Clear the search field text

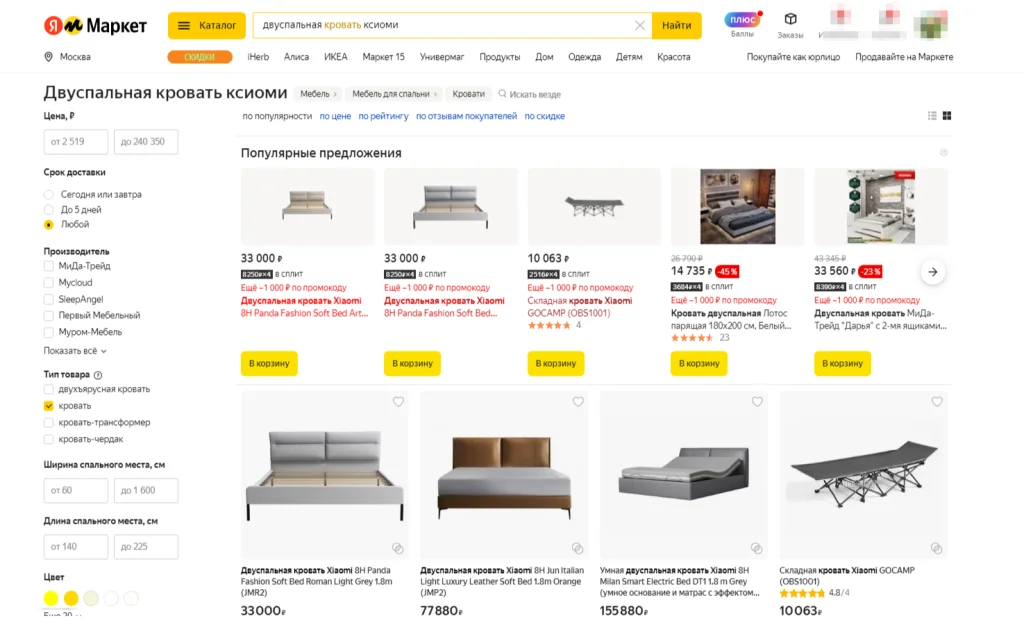click(640, 25)
